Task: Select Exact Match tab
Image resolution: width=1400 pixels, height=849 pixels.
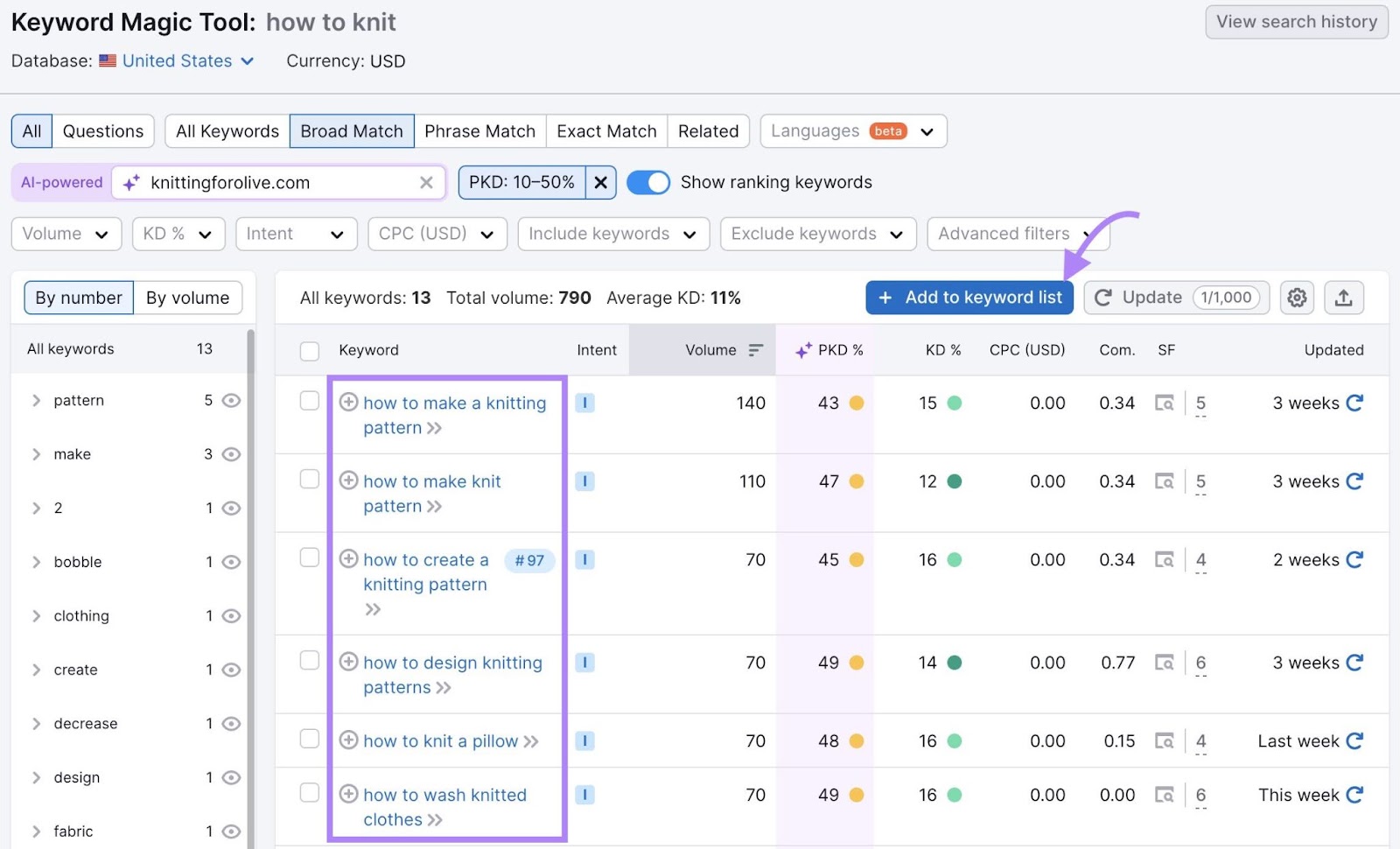Action: pyautogui.click(x=606, y=131)
